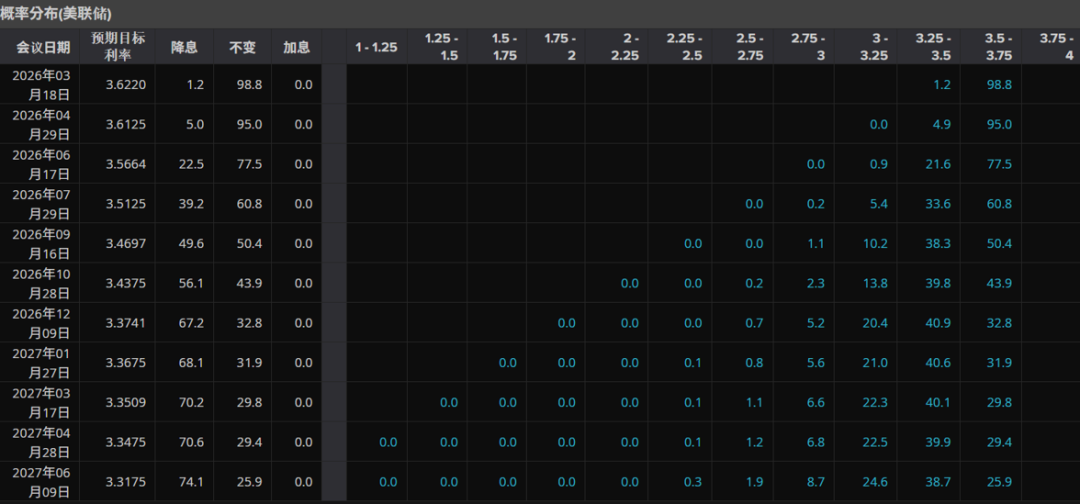This screenshot has height=504, width=1080.
Task: Click 2.75 - 3 value 5.6 in January 2027 row
Action: [x=815, y=363]
